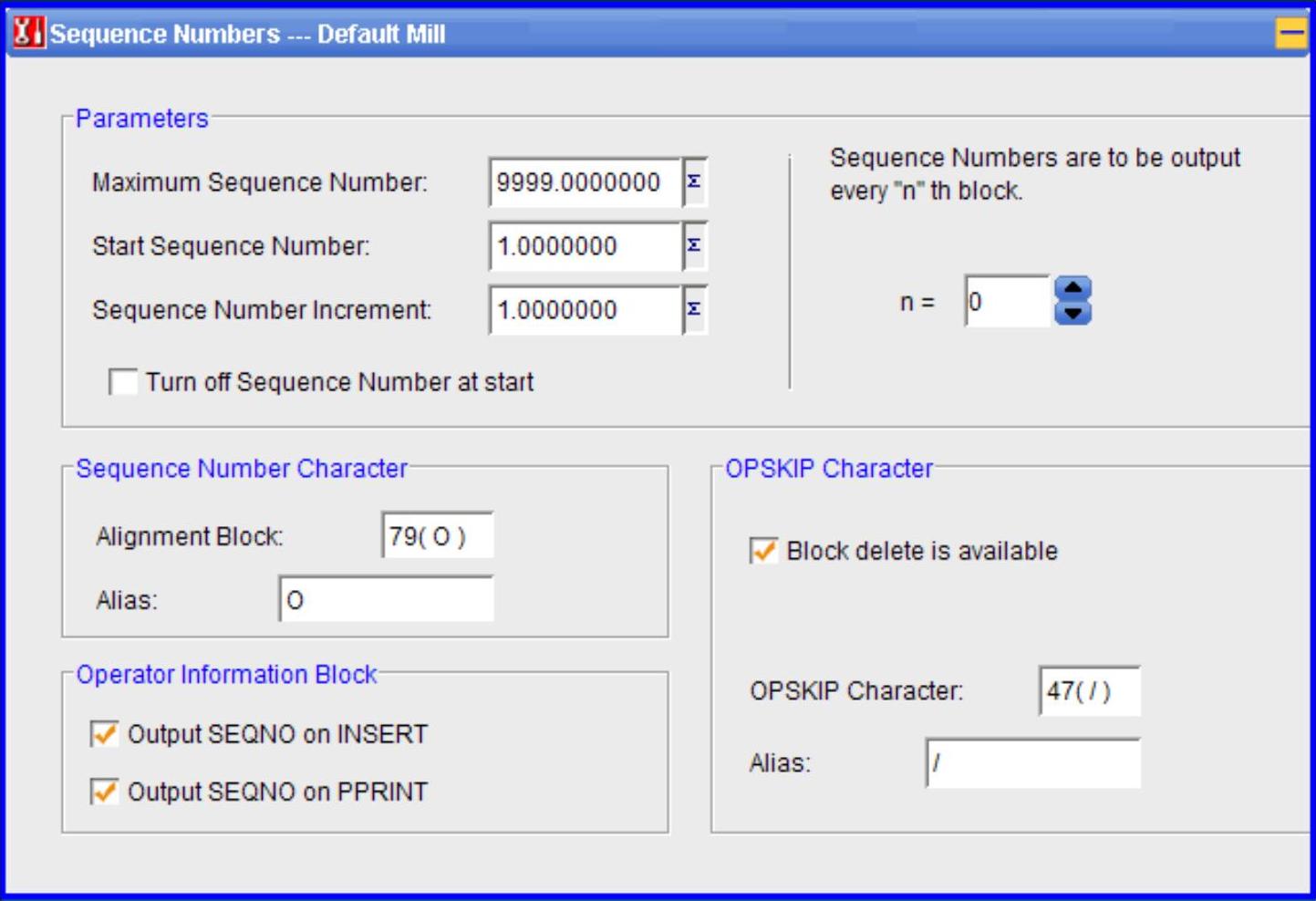Enable Turn off Sequence Number at start
The image size is (1316, 901).
[123, 381]
